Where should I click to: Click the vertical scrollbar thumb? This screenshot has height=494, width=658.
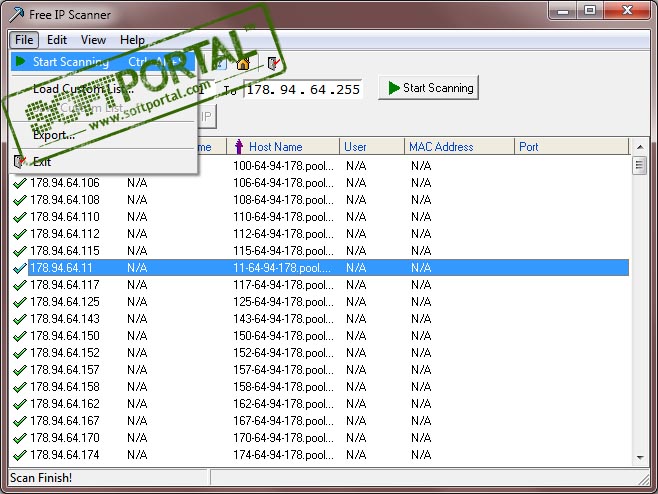coord(640,165)
